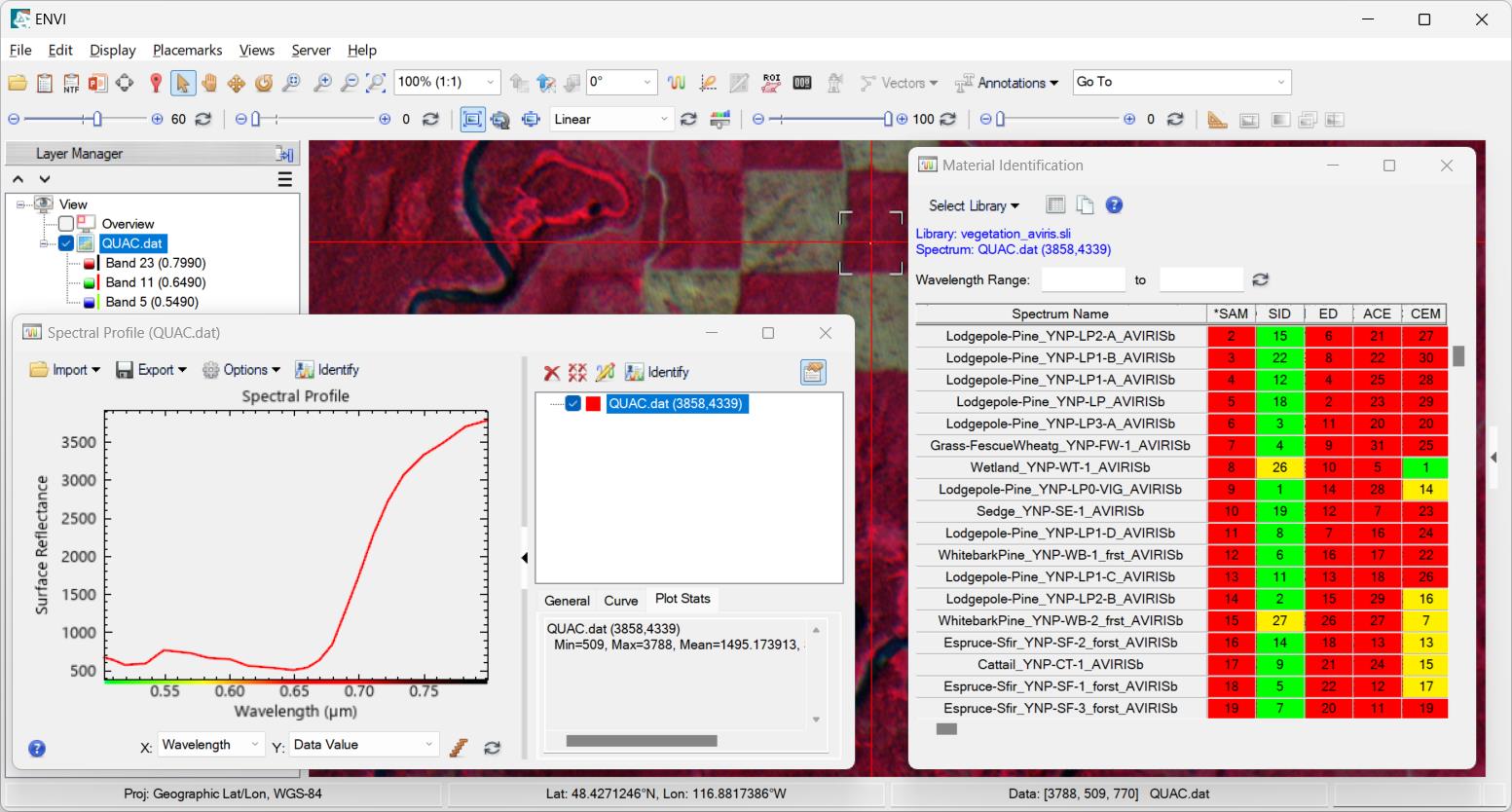Reset the slider showing value 60
Viewport: 1512px width, 812px height.
(x=203, y=120)
